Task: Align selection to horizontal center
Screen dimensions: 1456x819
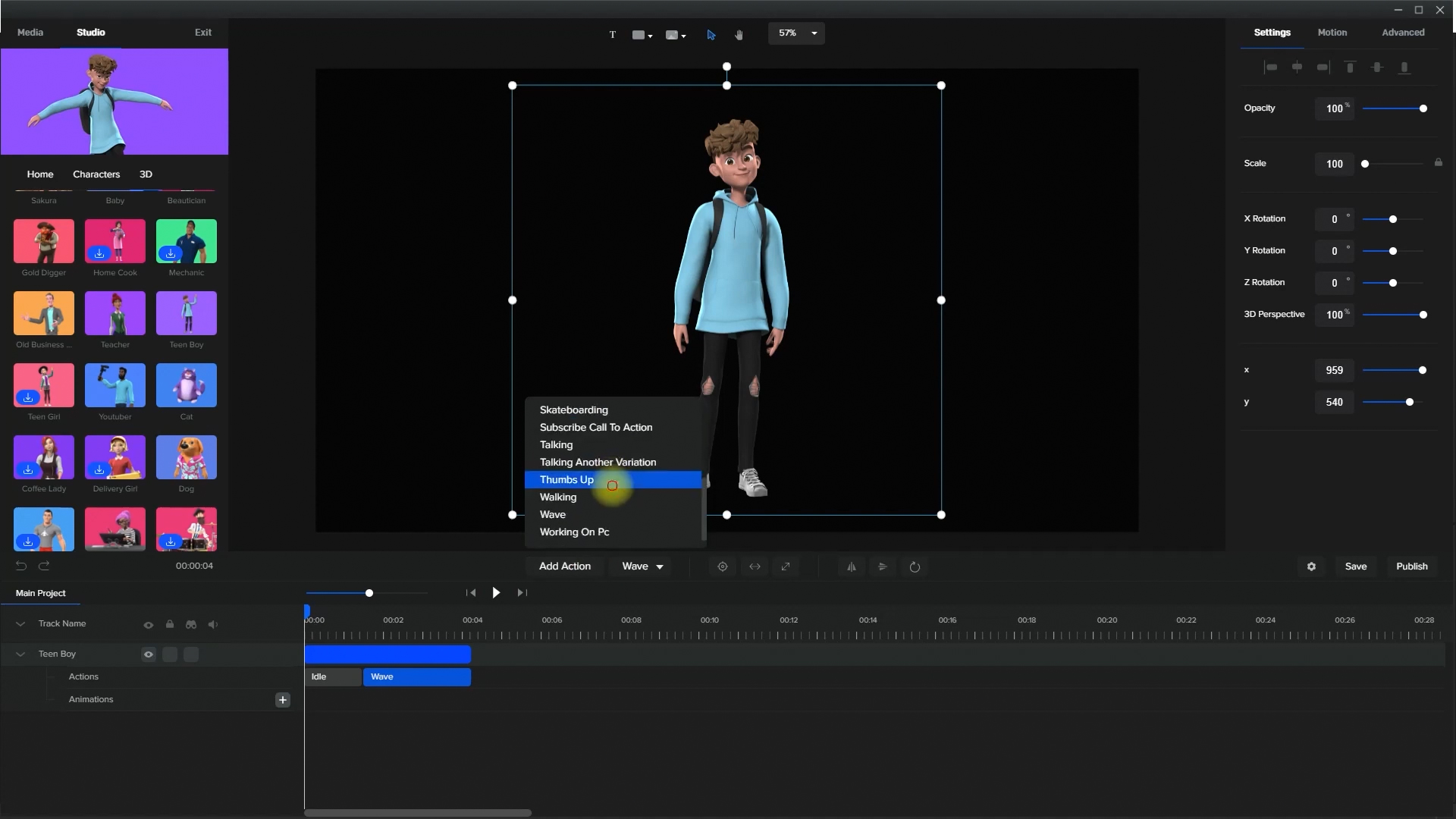Action: [1298, 67]
